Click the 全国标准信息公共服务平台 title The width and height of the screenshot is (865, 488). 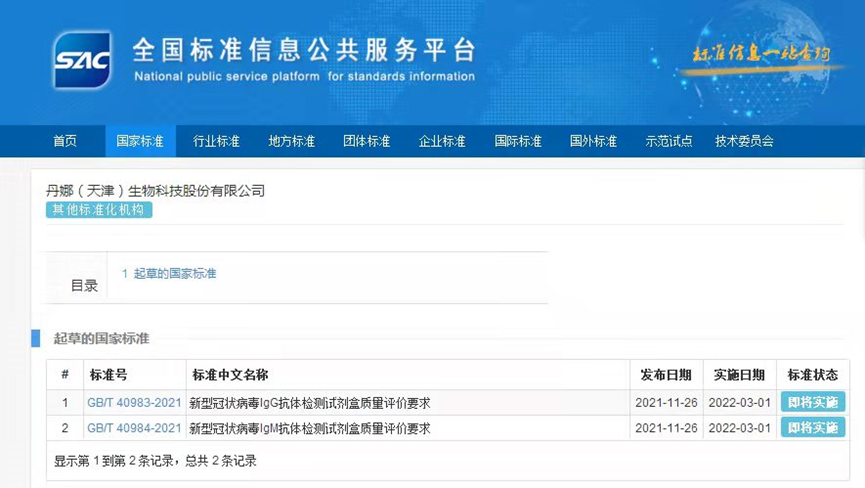304,50
